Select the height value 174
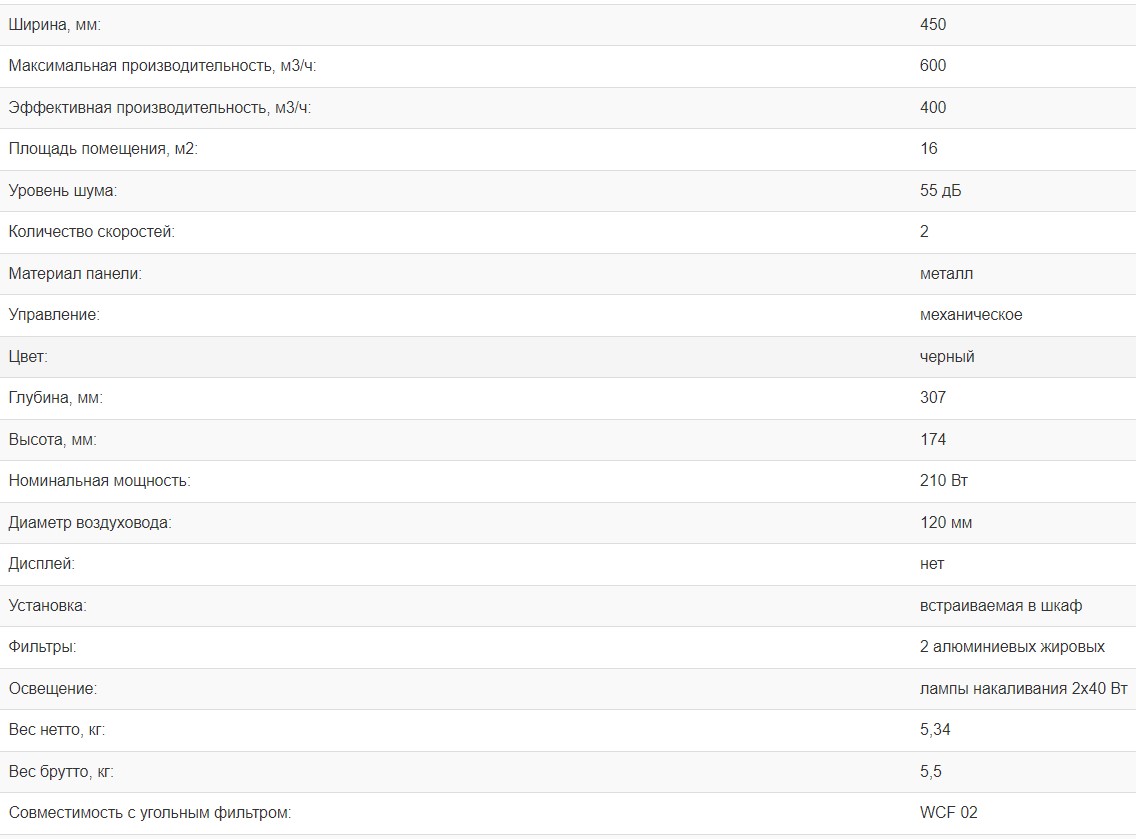 (x=932, y=439)
